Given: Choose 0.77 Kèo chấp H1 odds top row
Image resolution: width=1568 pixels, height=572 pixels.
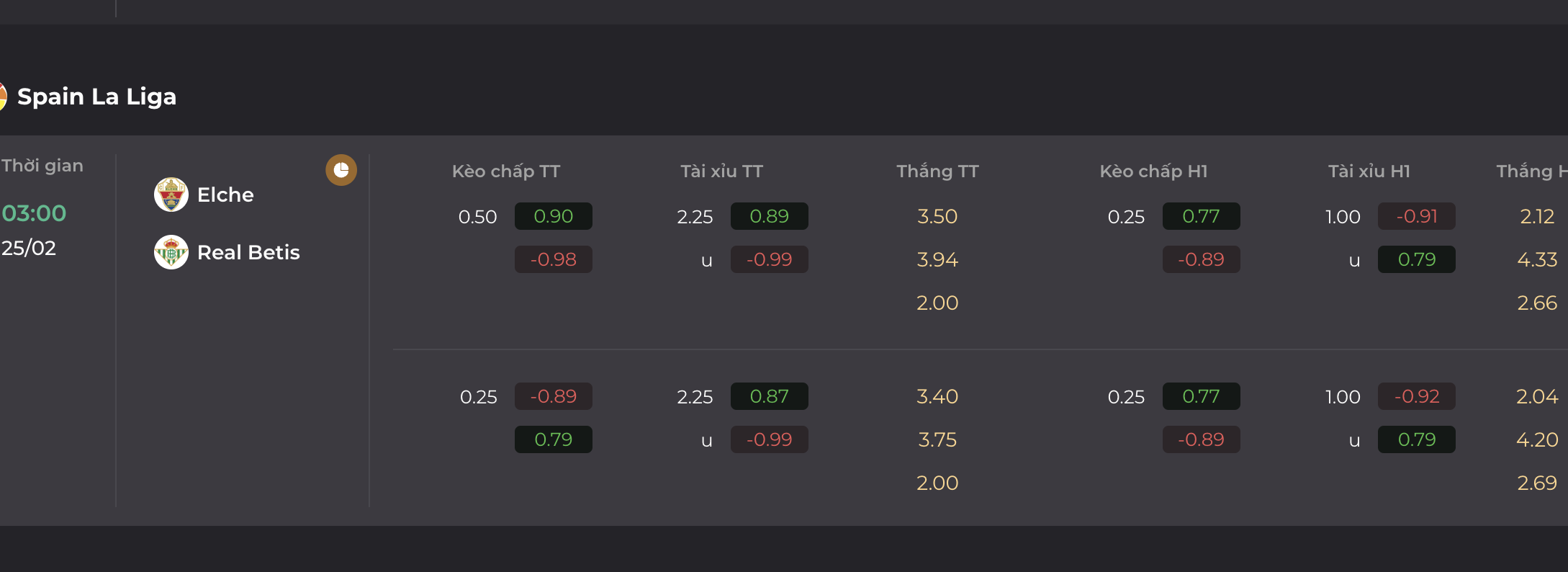Looking at the screenshot, I should coord(1202,216).
